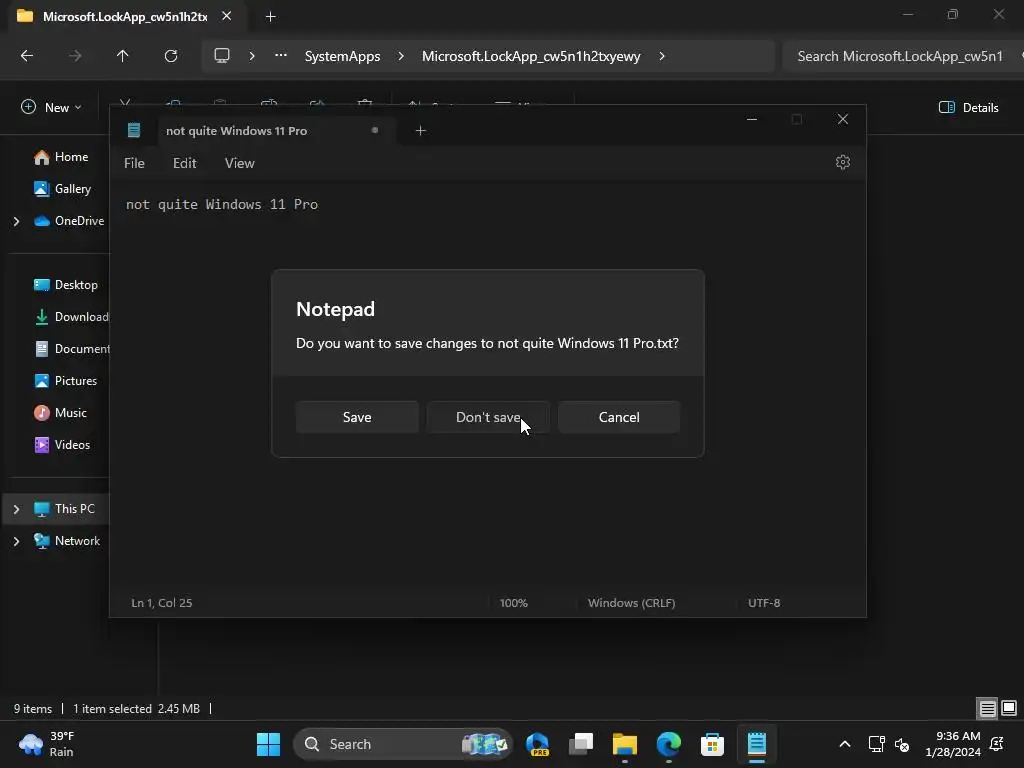Minimize the Notepad window
This screenshot has height=768, width=1024.
click(752, 119)
